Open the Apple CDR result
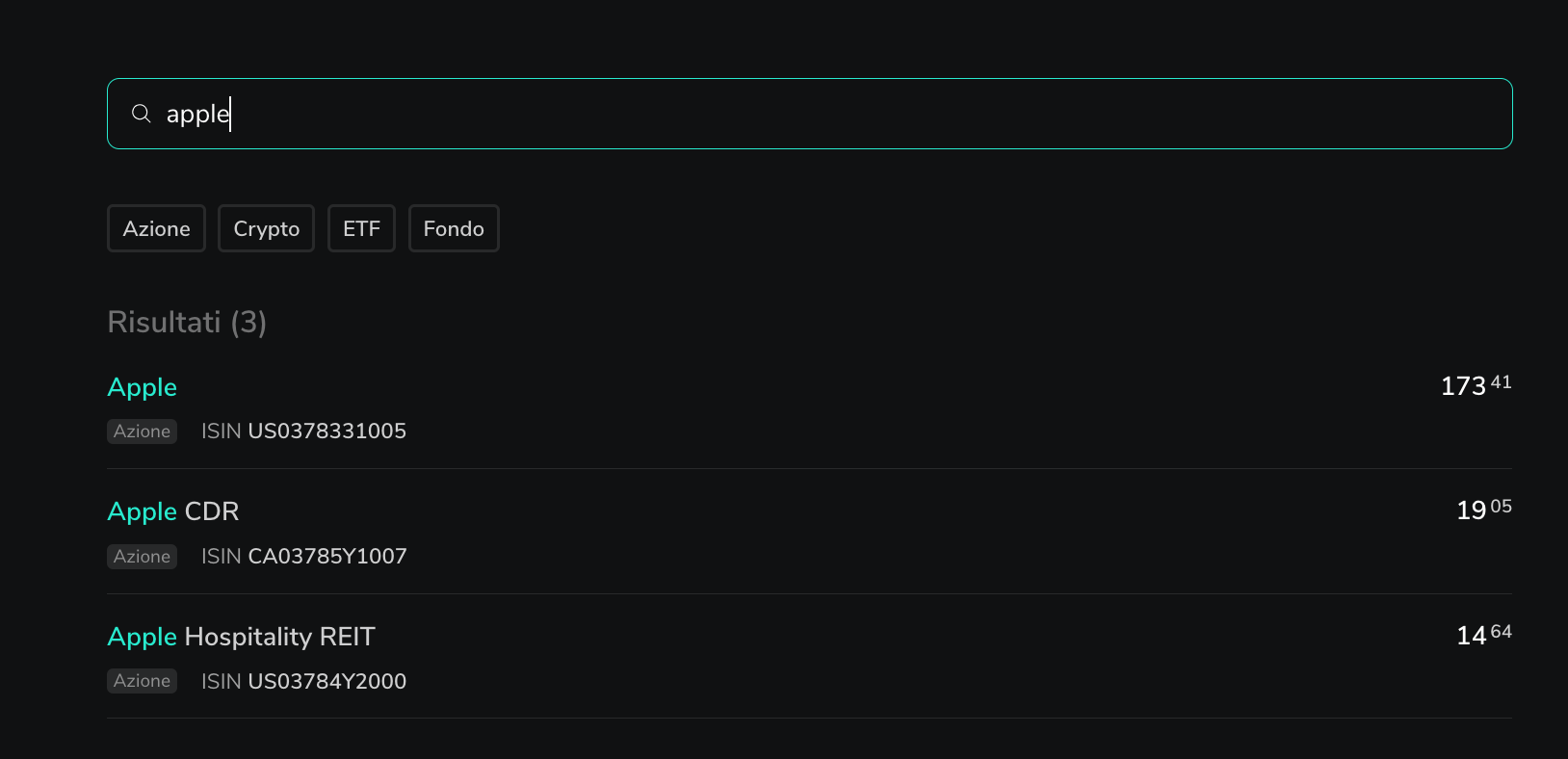The height and width of the screenshot is (759, 1568). pos(173,511)
